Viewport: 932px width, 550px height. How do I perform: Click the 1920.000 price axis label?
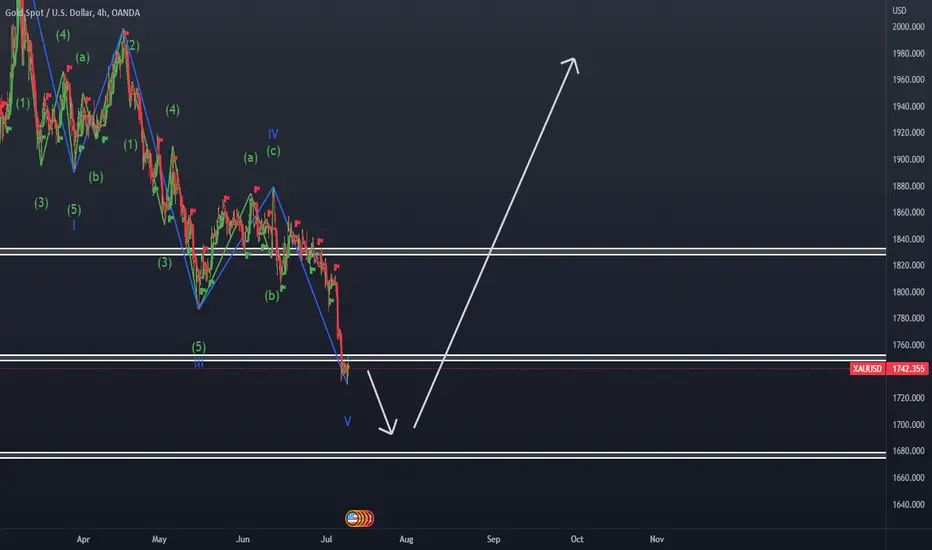pyautogui.click(x=908, y=133)
